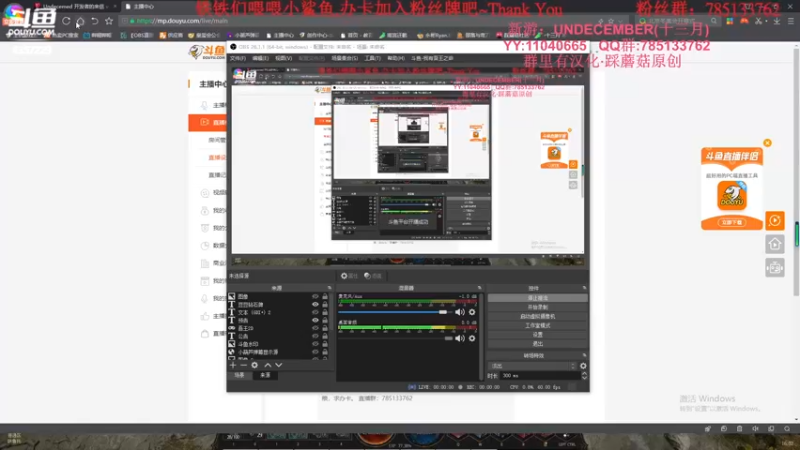The height and width of the screenshot is (450, 800).
Task: Click the browser undo/back arrow icon
Action: pyautogui.click(x=94, y=21)
